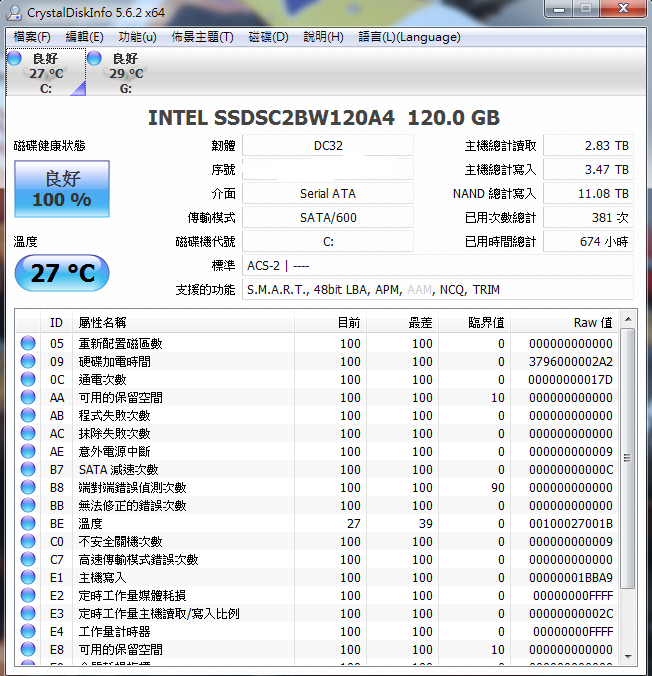Click the status orb for ID 0C row
Screen dimensions: 652x676
(x=28, y=379)
